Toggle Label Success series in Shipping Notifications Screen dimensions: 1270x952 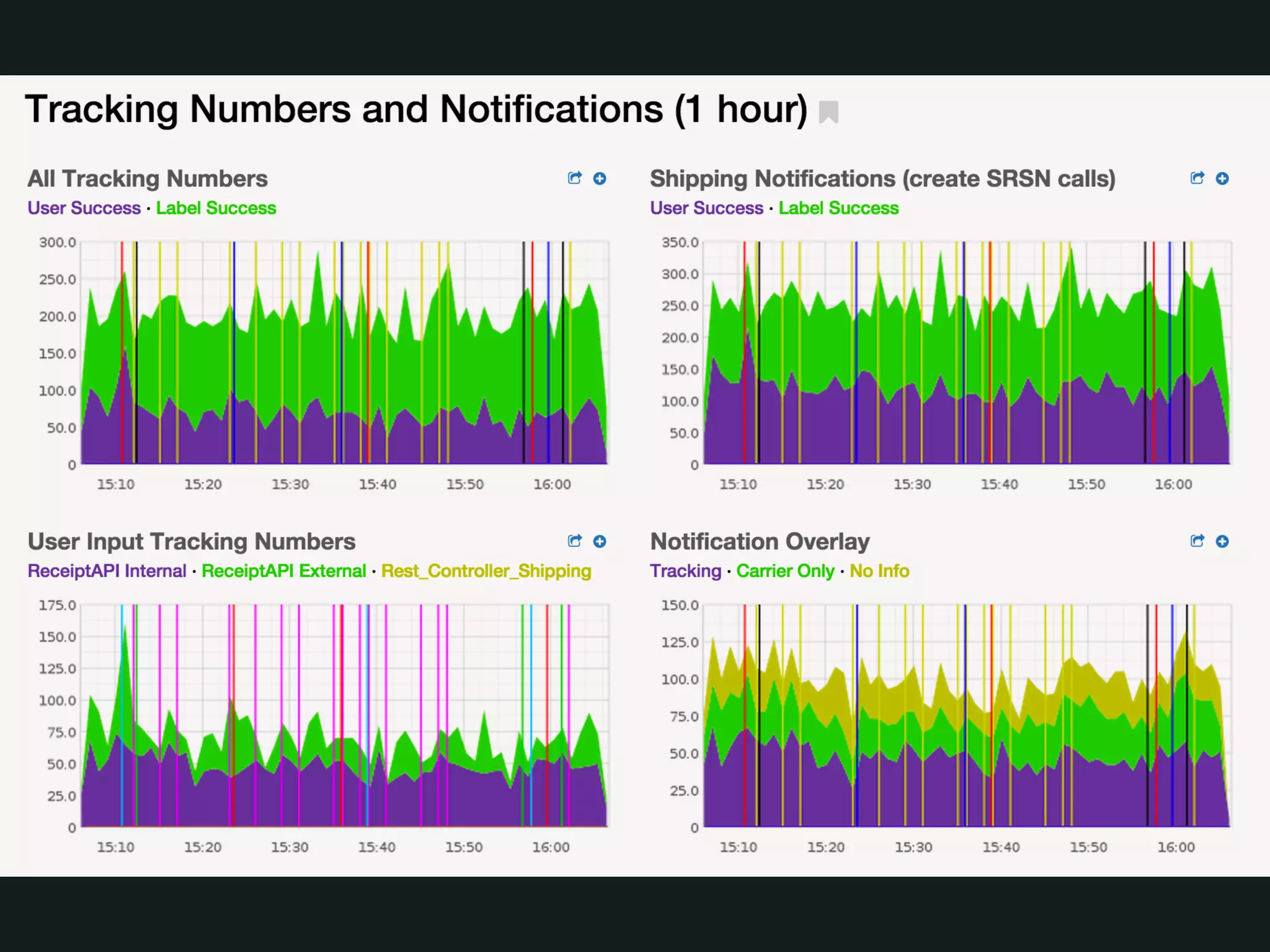click(x=838, y=208)
